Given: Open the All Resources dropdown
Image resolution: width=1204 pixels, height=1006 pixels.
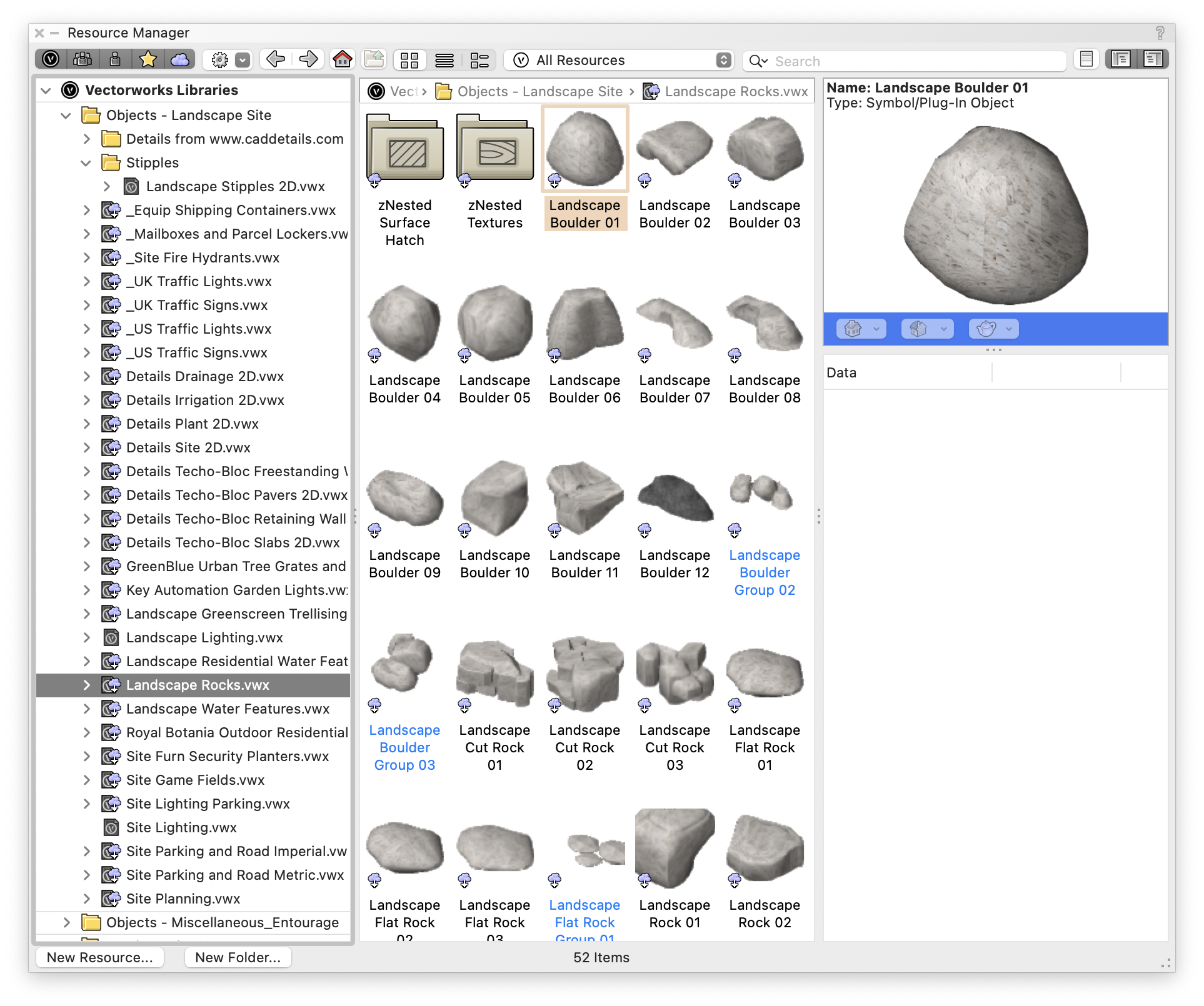Looking at the screenshot, I should (x=619, y=60).
